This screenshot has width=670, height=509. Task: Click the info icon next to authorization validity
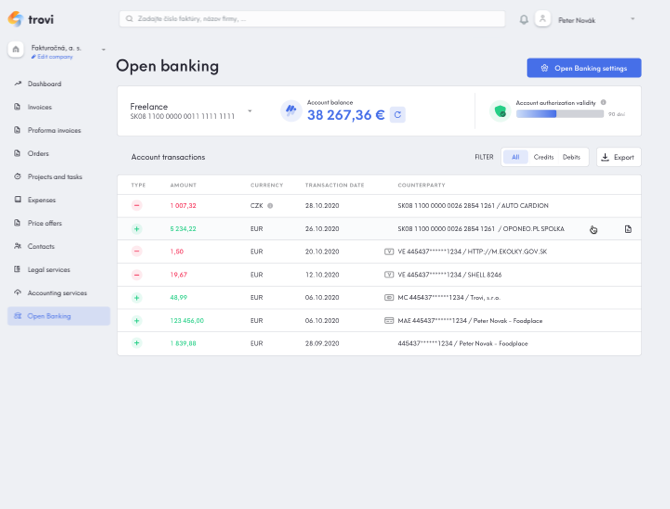click(603, 102)
